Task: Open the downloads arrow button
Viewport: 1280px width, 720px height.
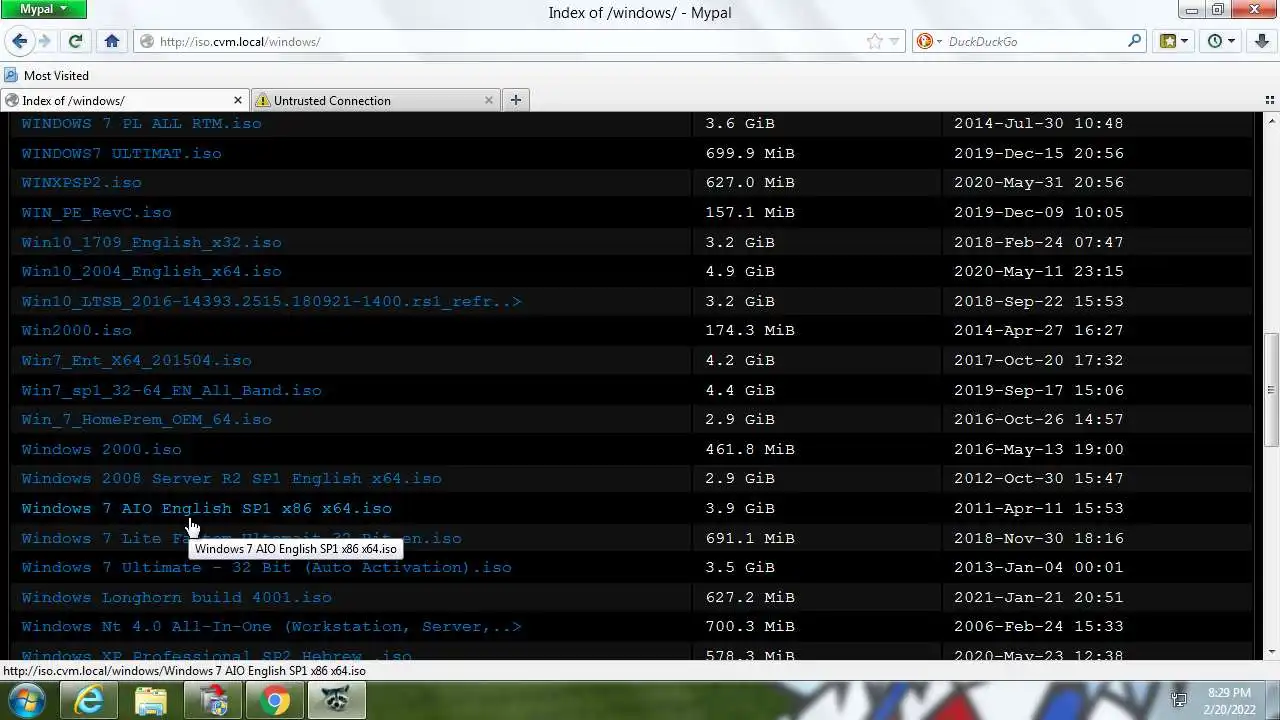Action: (x=1262, y=41)
